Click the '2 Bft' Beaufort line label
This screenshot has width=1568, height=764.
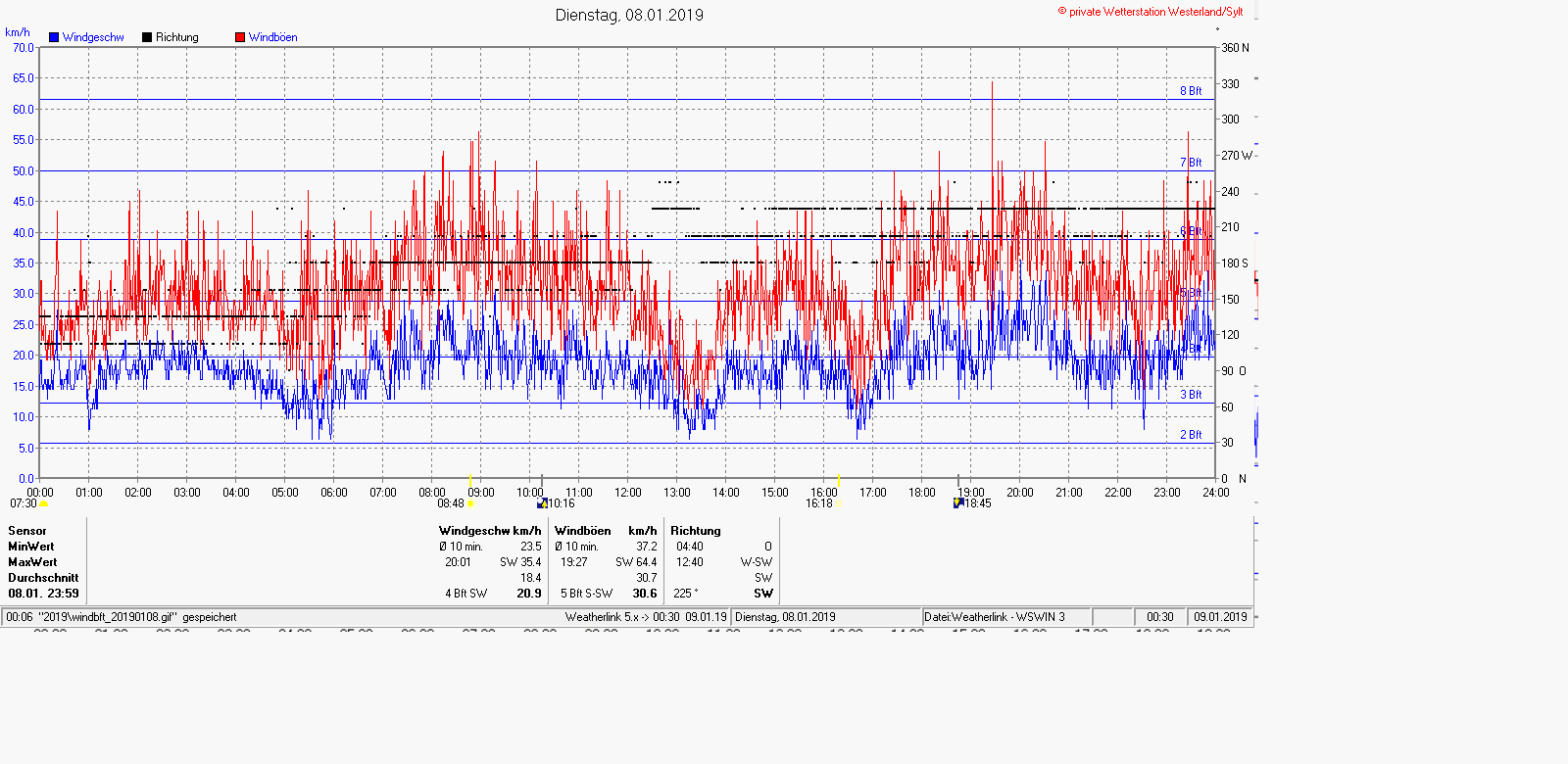[1191, 435]
